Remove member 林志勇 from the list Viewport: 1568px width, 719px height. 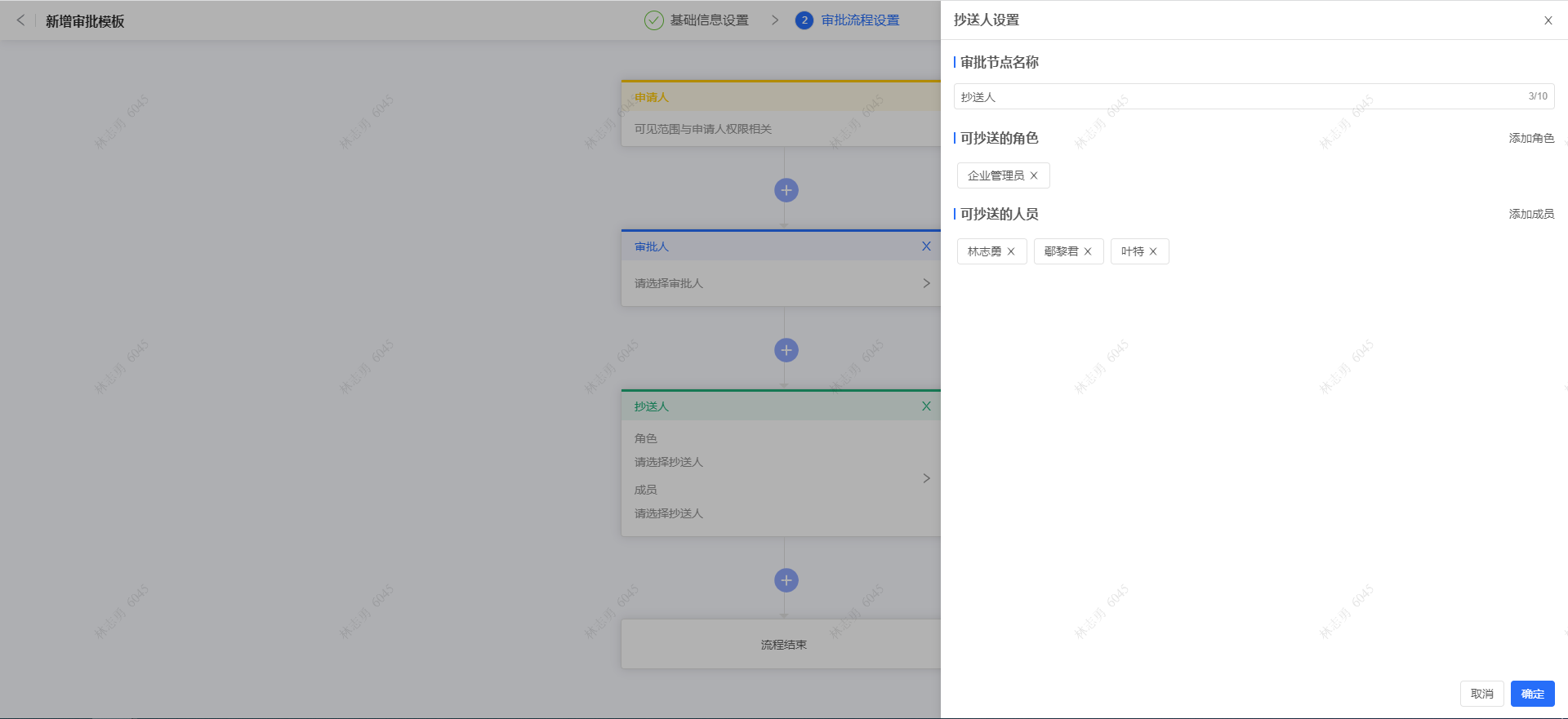[1011, 251]
